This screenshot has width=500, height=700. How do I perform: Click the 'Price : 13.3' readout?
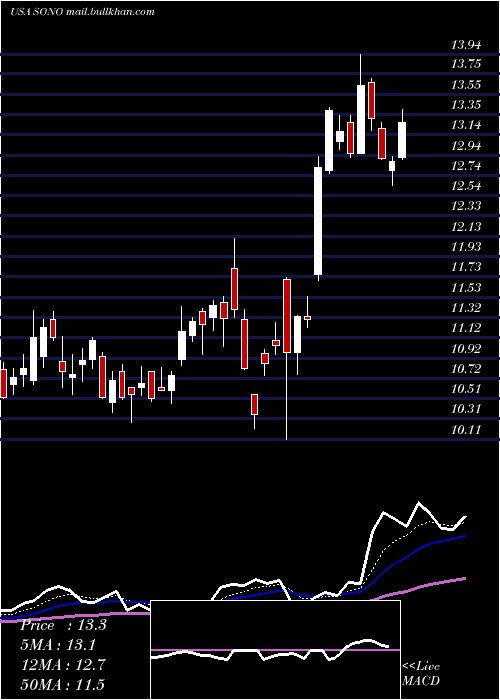[63, 625]
